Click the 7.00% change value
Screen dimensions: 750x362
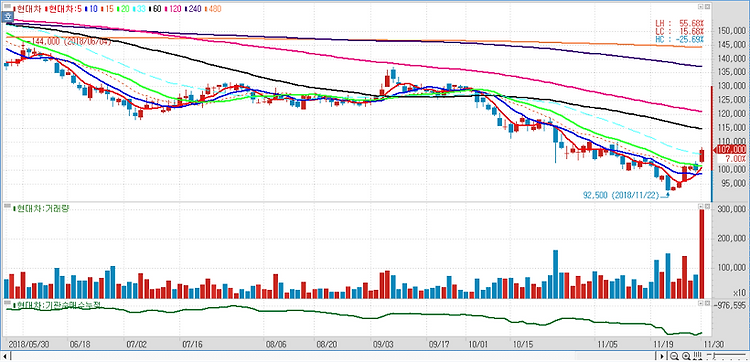tap(735, 158)
